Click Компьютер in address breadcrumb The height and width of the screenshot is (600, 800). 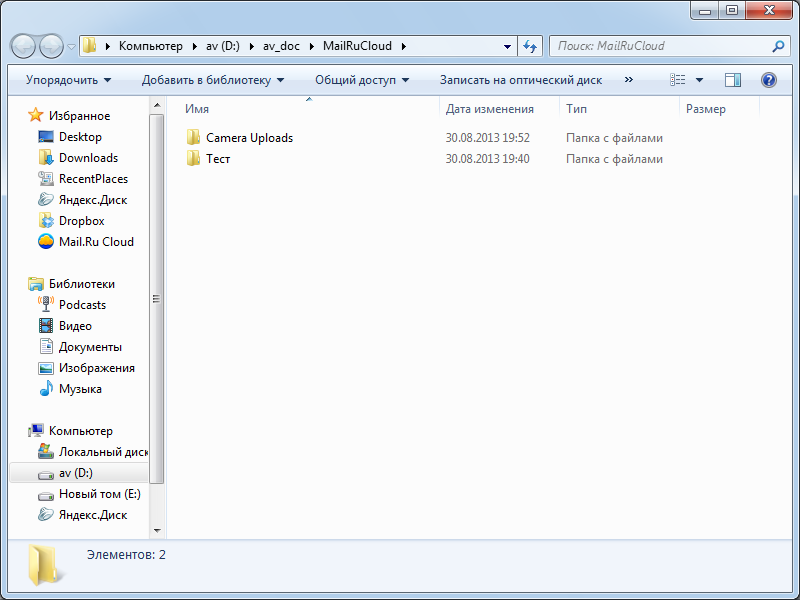pos(151,46)
